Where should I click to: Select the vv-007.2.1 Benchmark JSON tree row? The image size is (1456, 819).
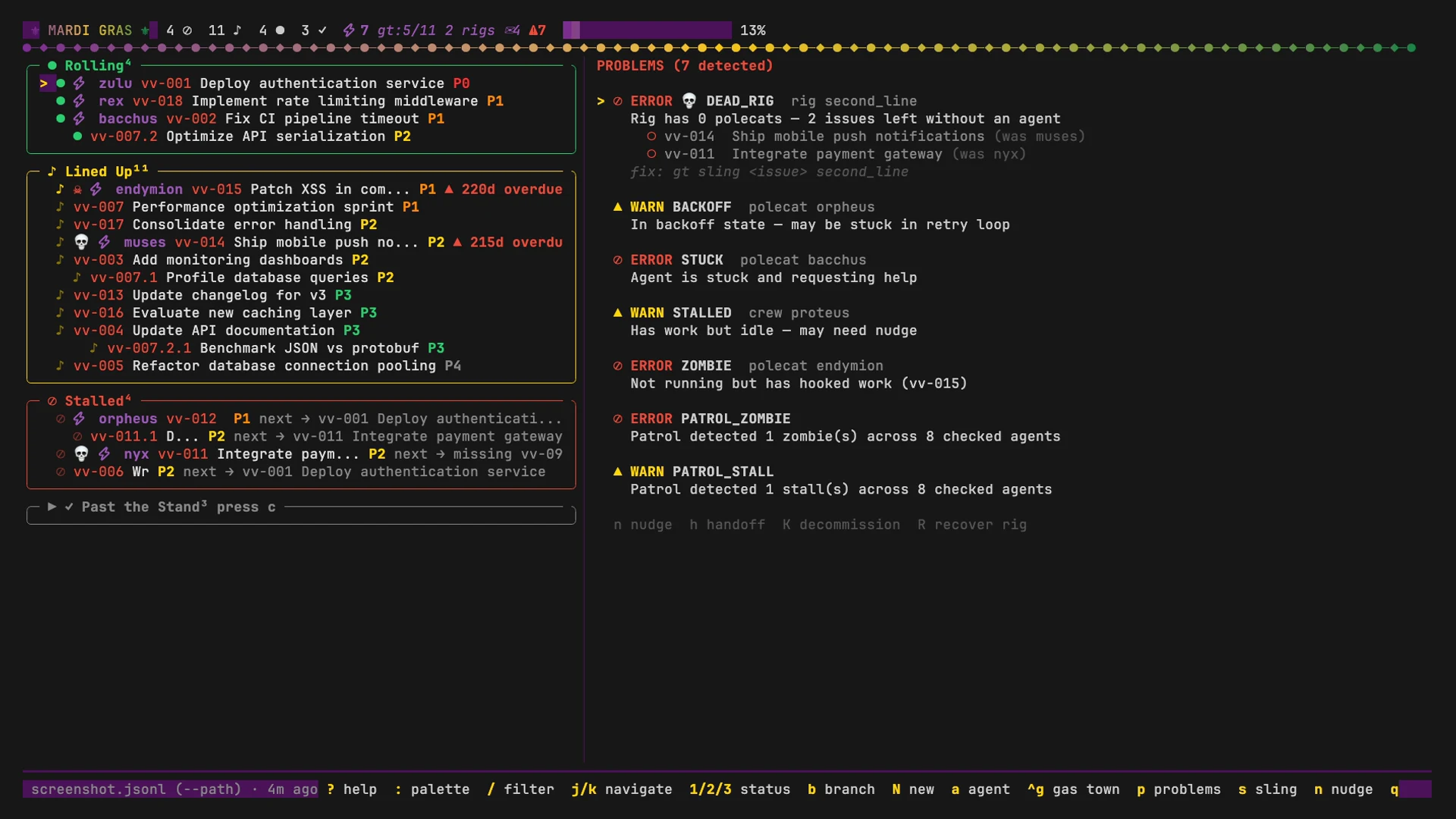[267, 348]
